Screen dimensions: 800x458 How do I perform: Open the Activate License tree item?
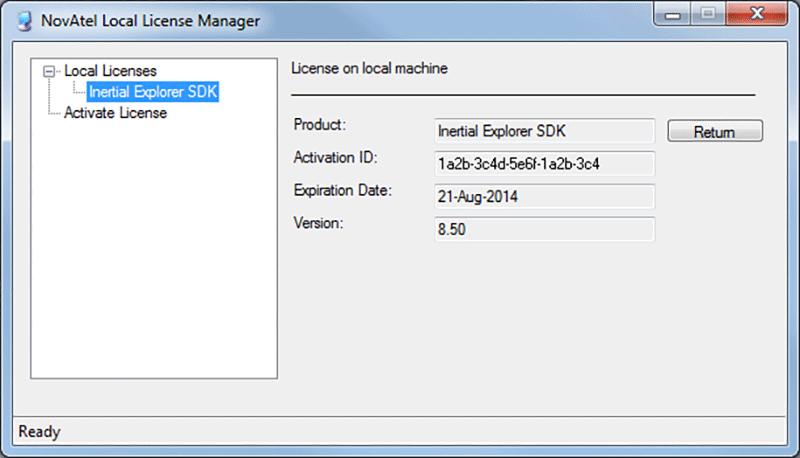[x=115, y=113]
